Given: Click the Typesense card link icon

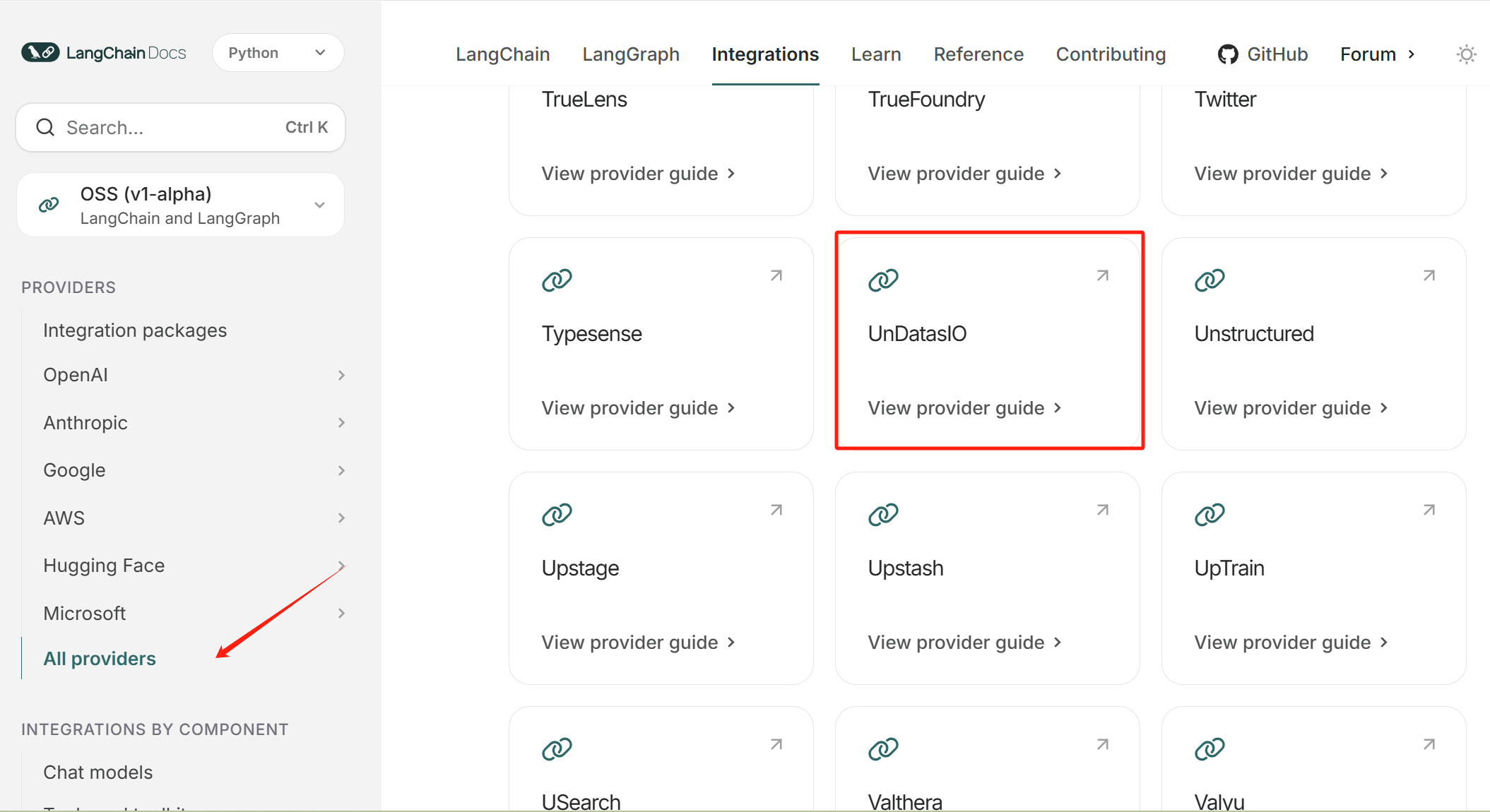Looking at the screenshot, I should (x=557, y=280).
